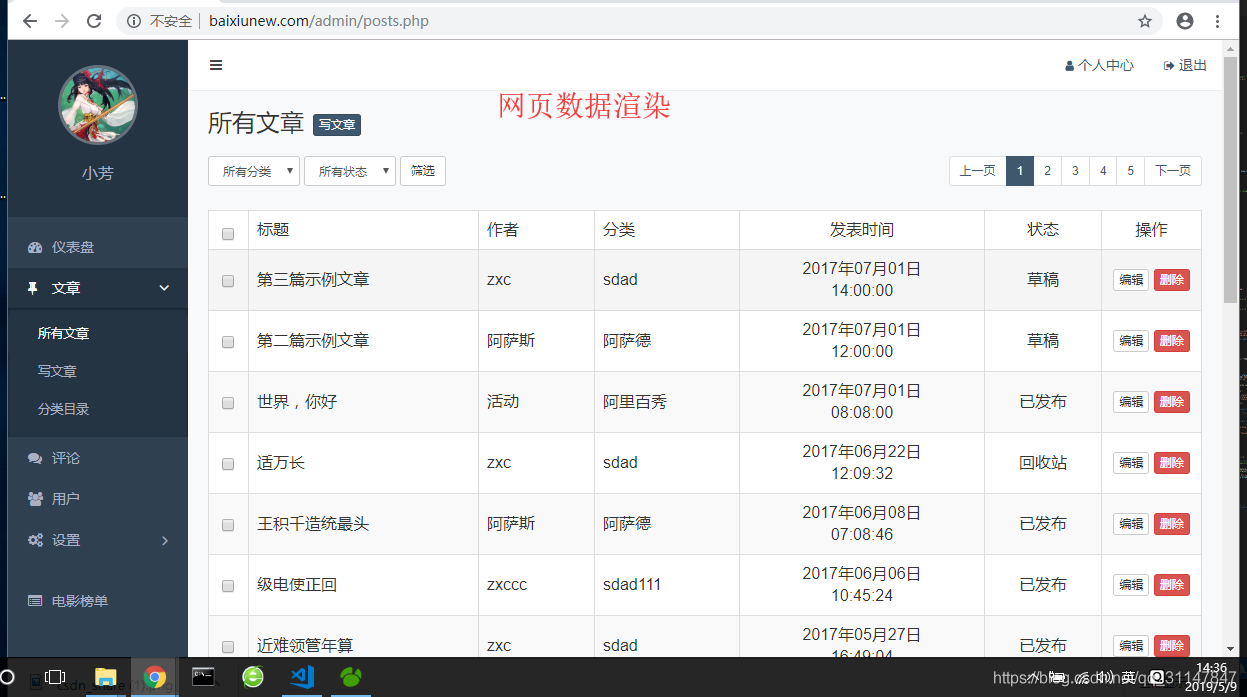Go to page 3 in pagination
The width and height of the screenshot is (1247, 697).
pos(1075,171)
